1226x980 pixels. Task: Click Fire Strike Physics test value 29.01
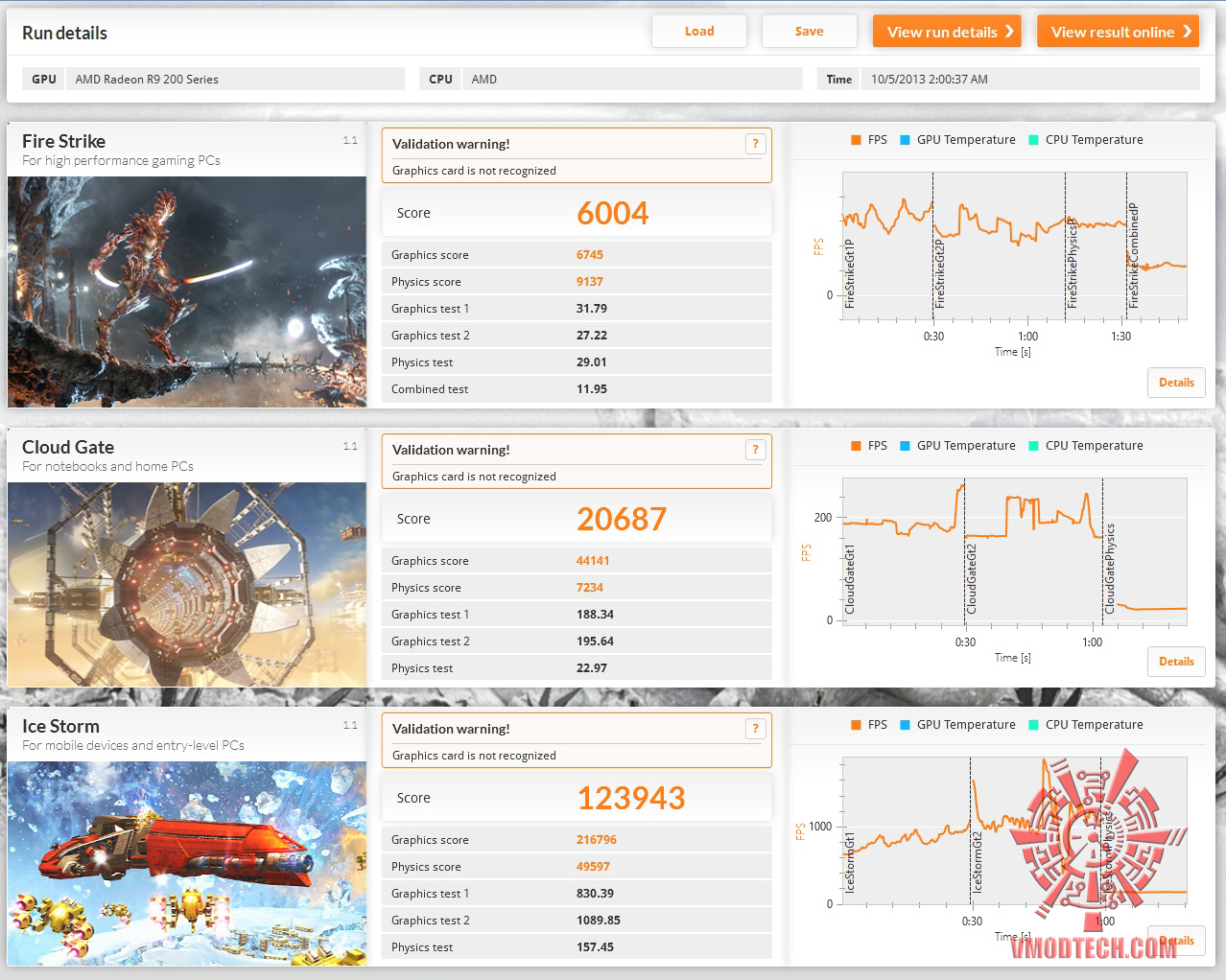(592, 362)
